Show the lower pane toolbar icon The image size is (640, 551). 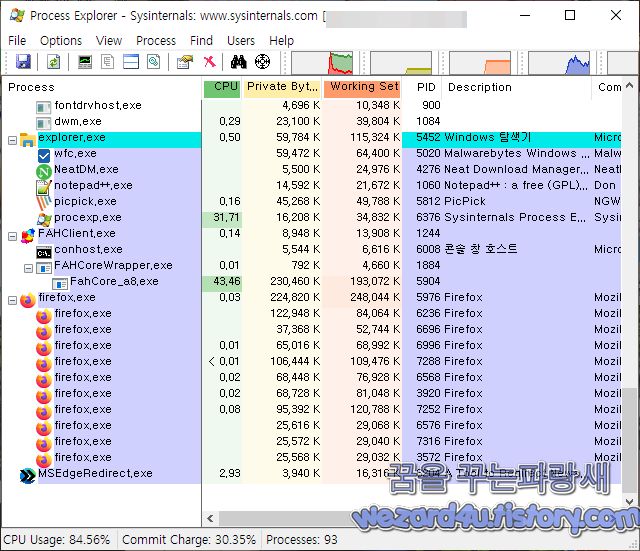point(131,62)
